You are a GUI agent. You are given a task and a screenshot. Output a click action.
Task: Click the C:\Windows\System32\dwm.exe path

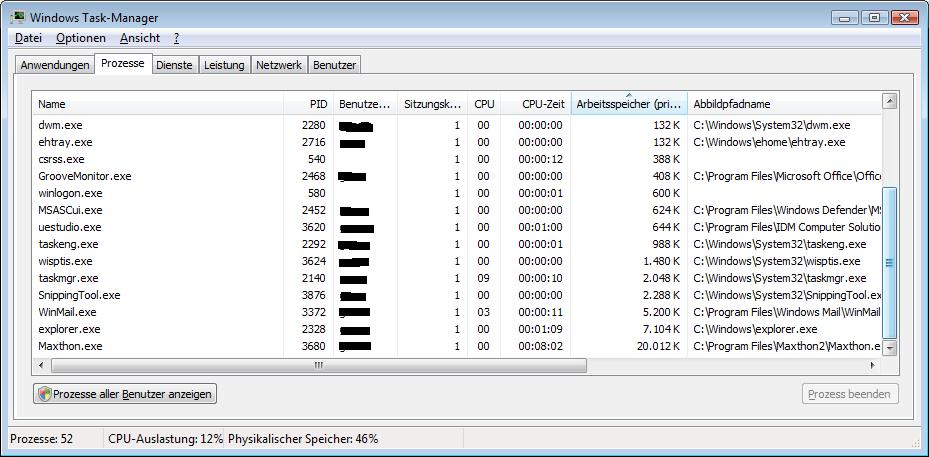point(771,125)
